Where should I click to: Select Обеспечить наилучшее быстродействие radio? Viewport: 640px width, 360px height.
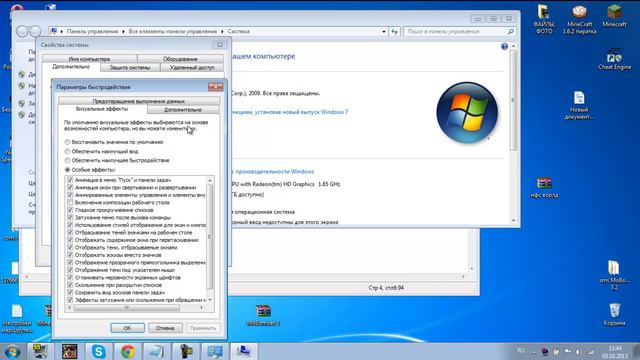[67, 160]
